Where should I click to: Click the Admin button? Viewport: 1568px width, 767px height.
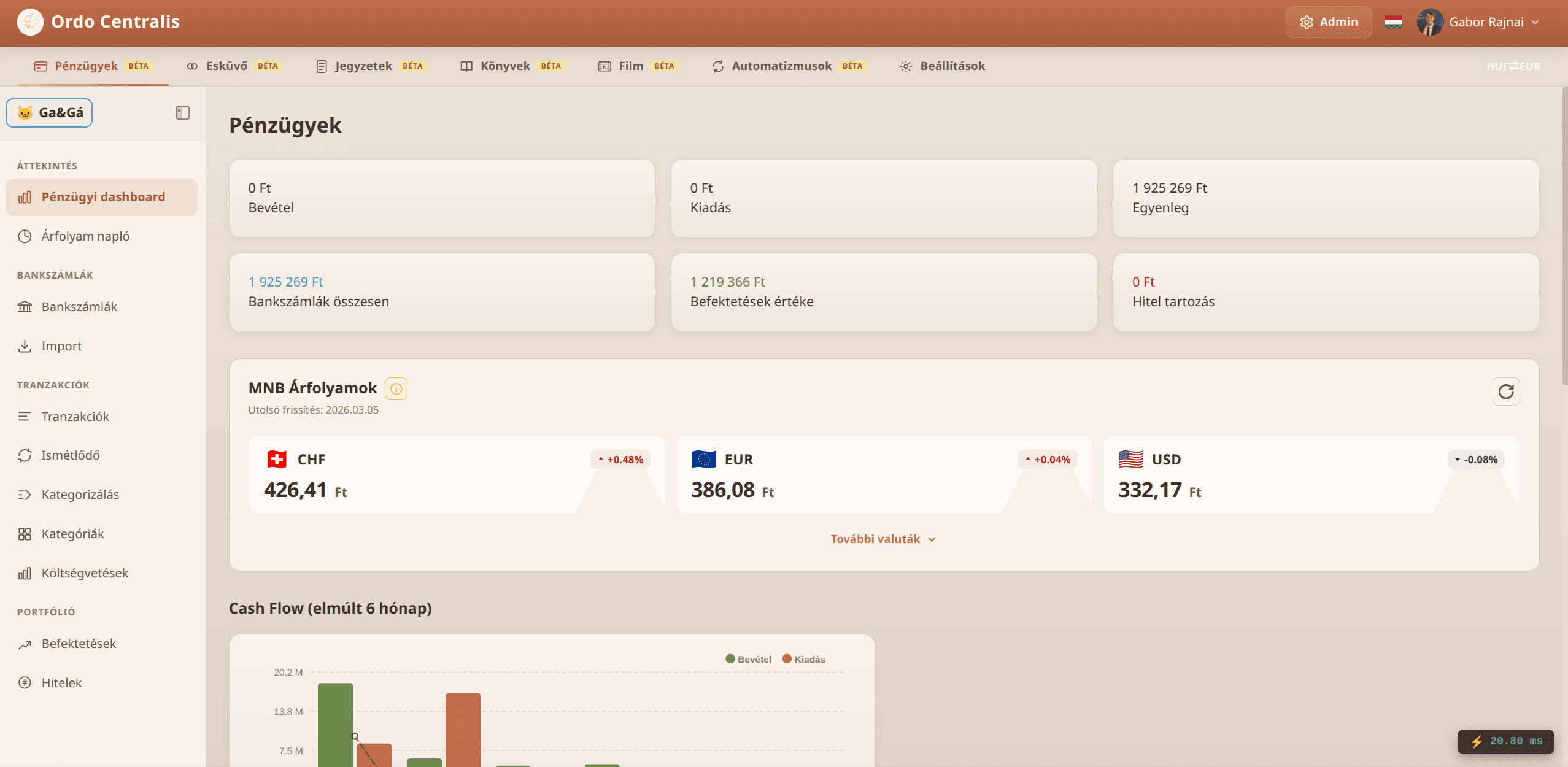tap(1328, 22)
